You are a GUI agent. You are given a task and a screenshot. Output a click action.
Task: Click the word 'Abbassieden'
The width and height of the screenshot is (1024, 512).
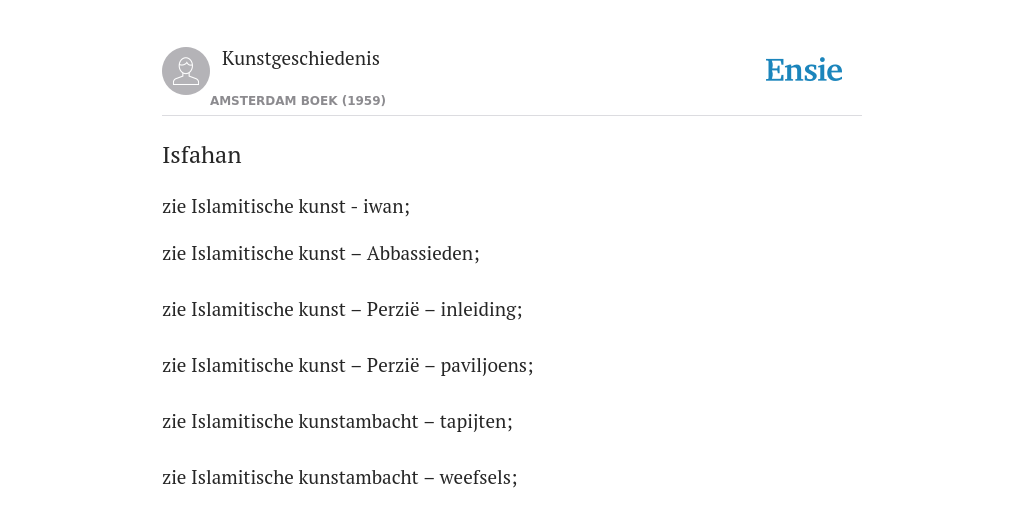pyautogui.click(x=421, y=253)
